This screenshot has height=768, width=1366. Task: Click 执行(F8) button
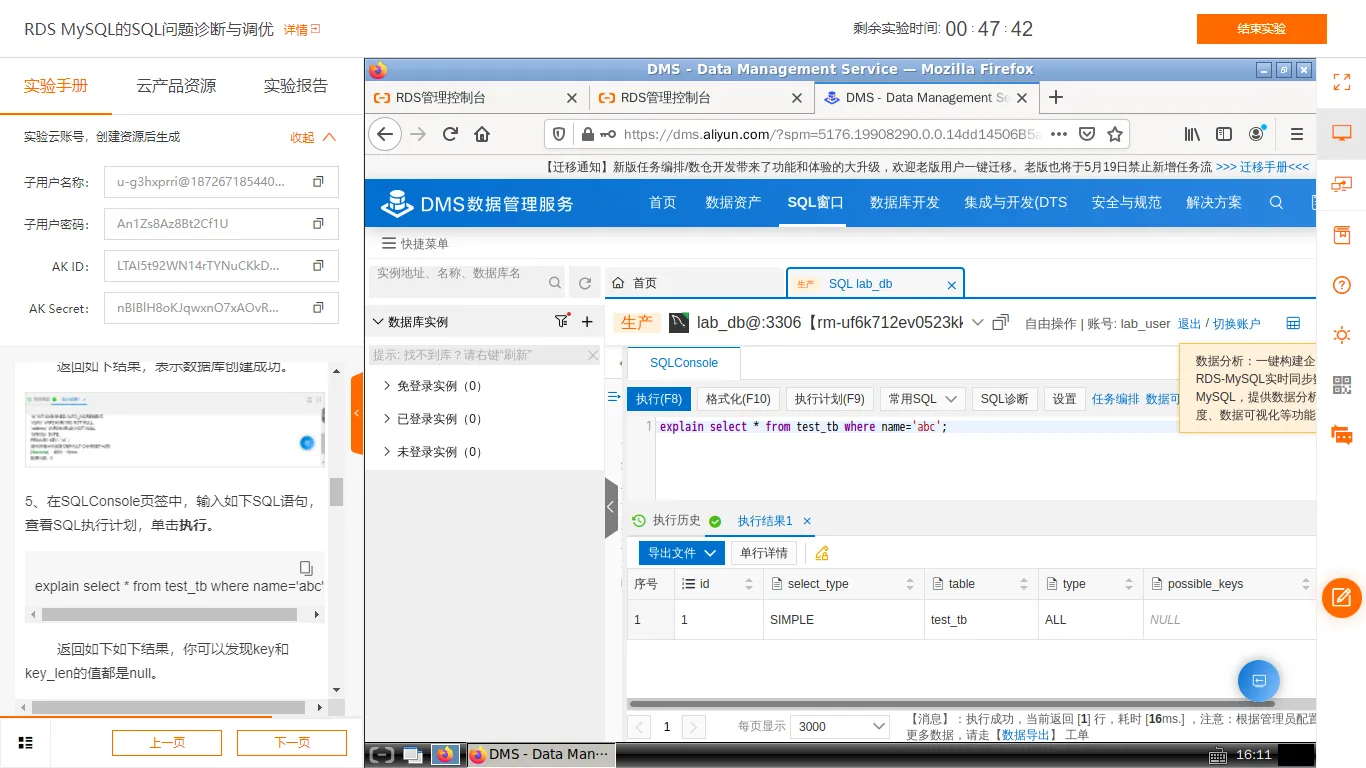click(x=659, y=398)
